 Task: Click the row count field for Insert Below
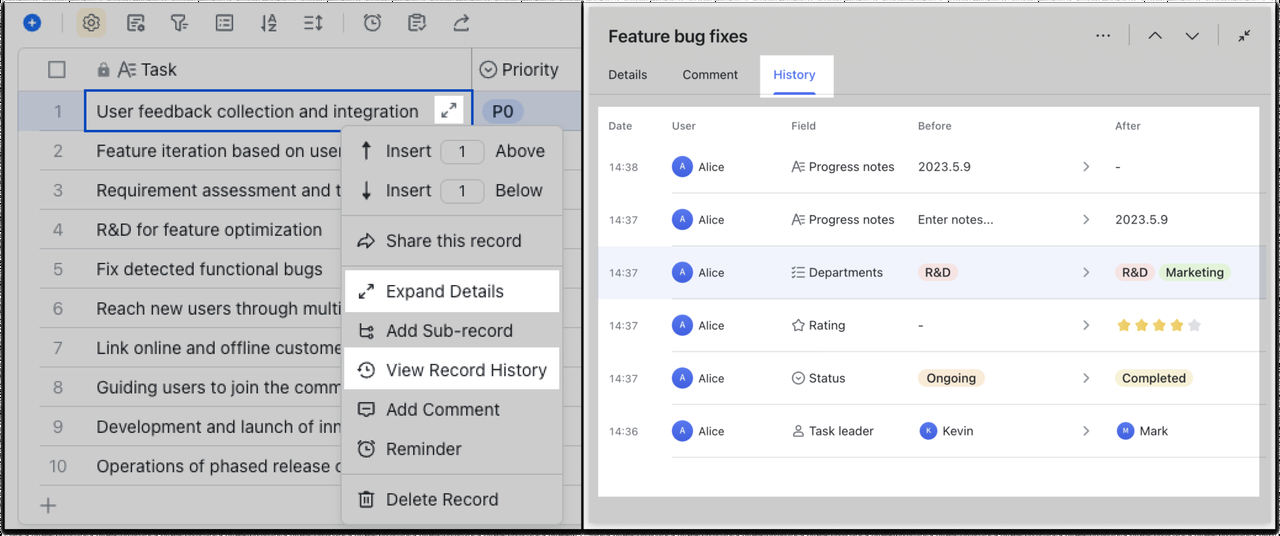click(462, 190)
